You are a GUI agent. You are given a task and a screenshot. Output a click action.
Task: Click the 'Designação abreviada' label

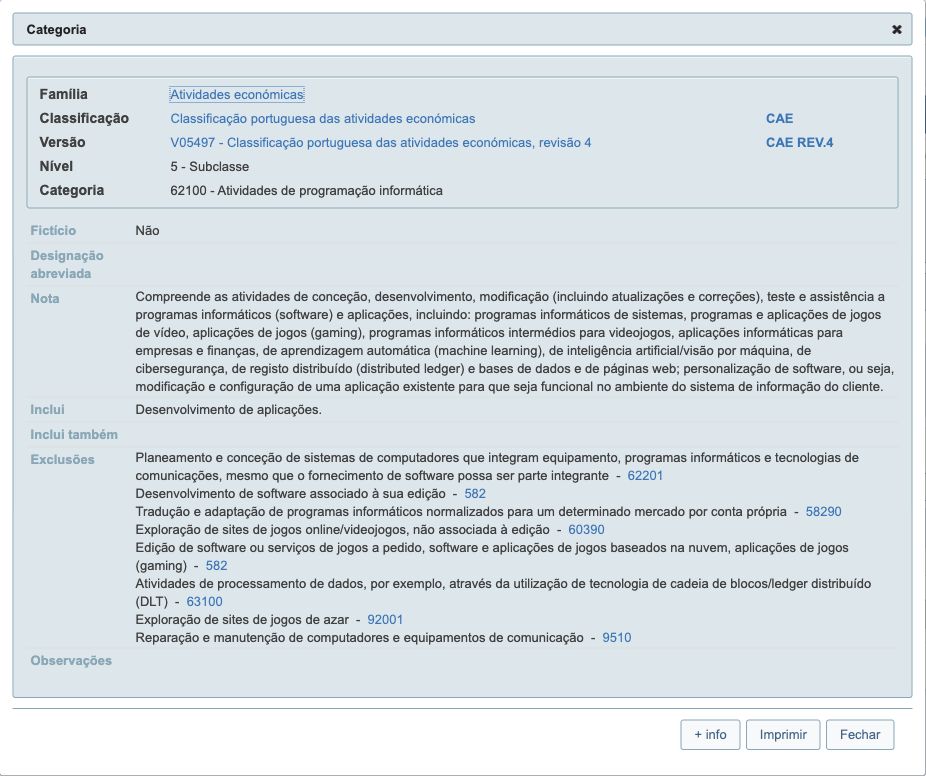(67, 265)
